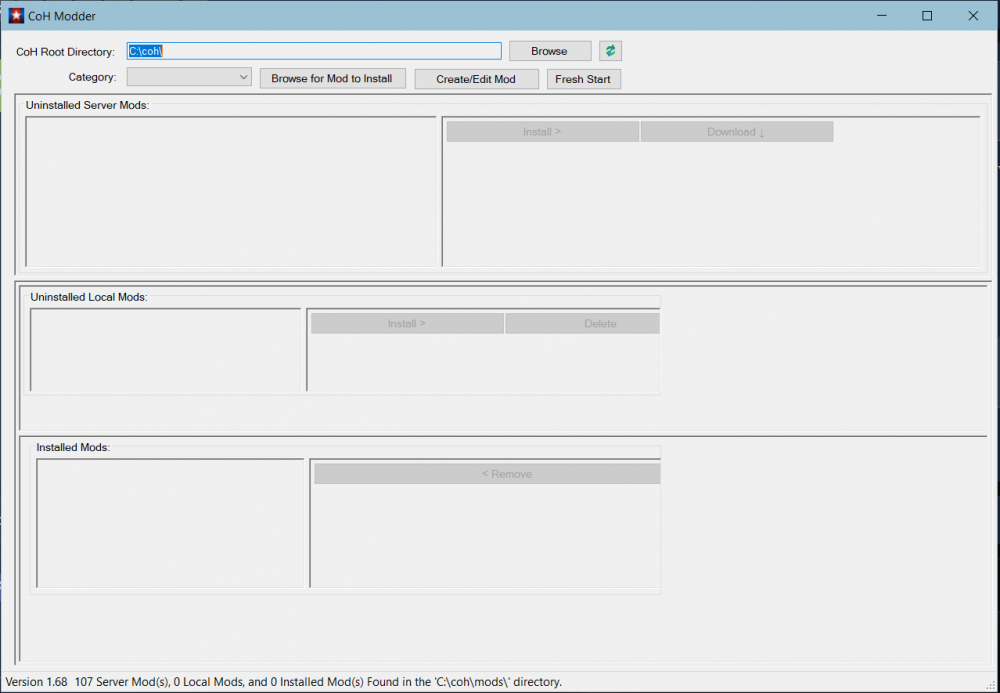Maximize the CoH Modder window
Image resolution: width=1000 pixels, height=693 pixels.
(x=927, y=16)
